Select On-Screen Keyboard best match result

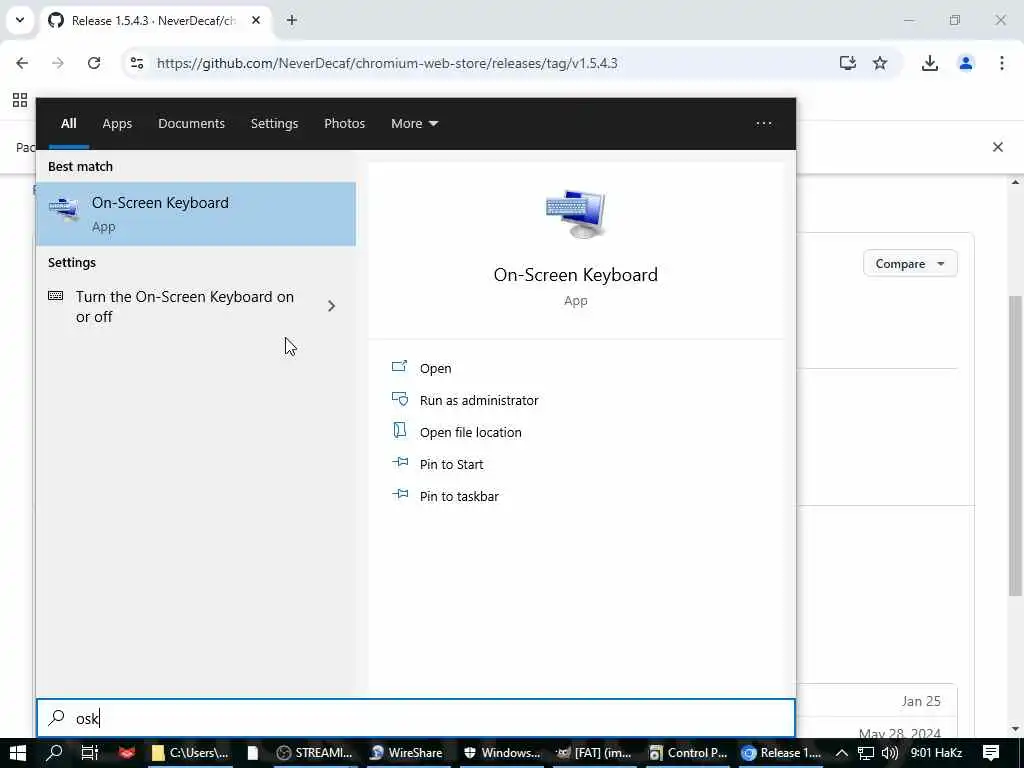196,214
